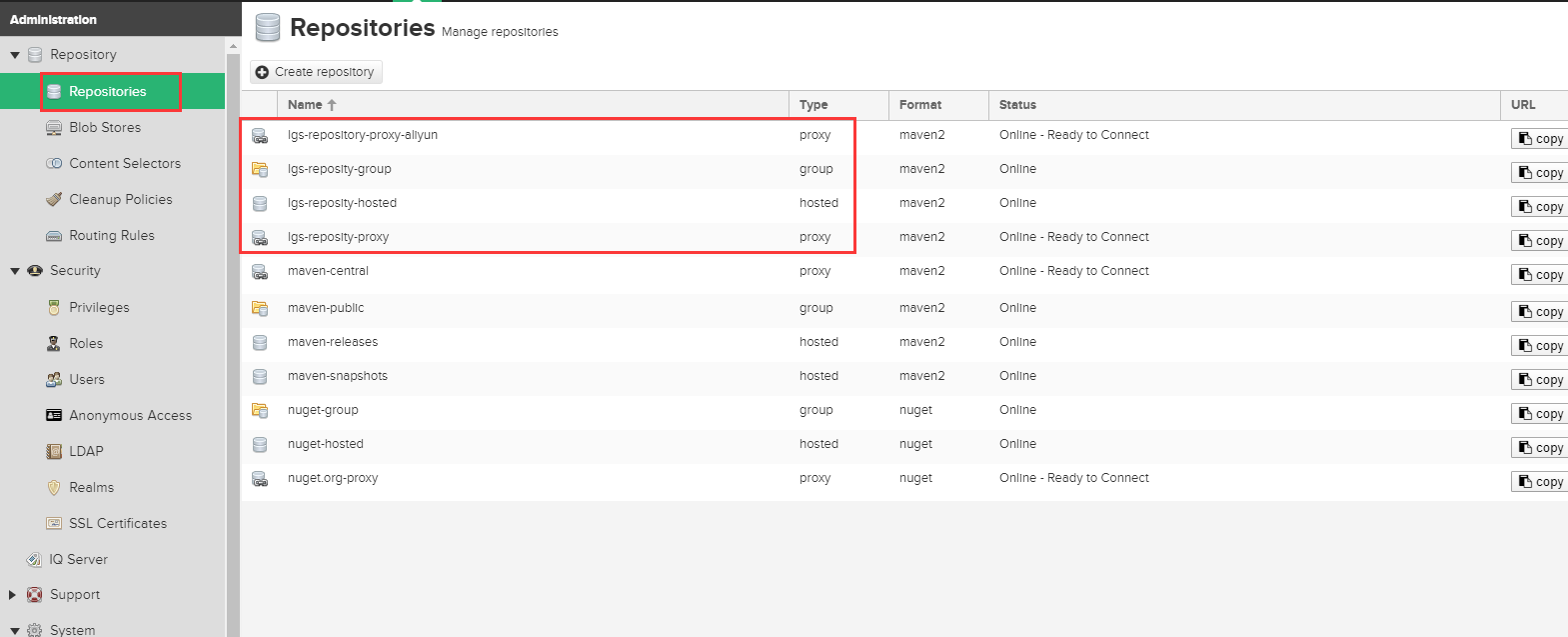Click the LDAP book icon
Viewport: 1568px width, 637px height.
coord(54,452)
